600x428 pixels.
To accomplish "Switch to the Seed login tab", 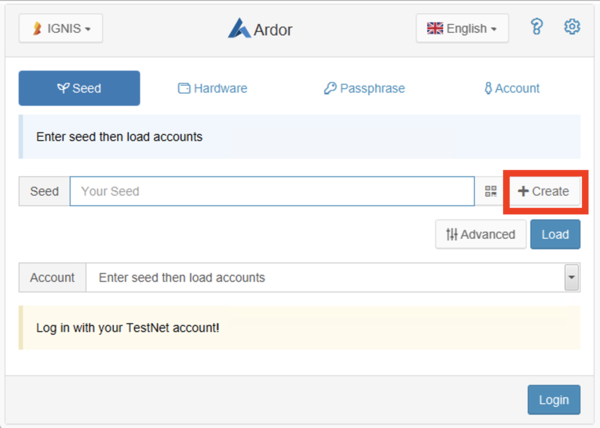I will 79,88.
